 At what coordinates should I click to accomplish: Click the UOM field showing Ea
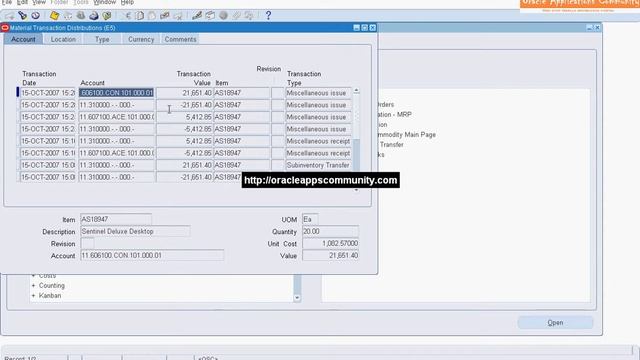pos(310,219)
